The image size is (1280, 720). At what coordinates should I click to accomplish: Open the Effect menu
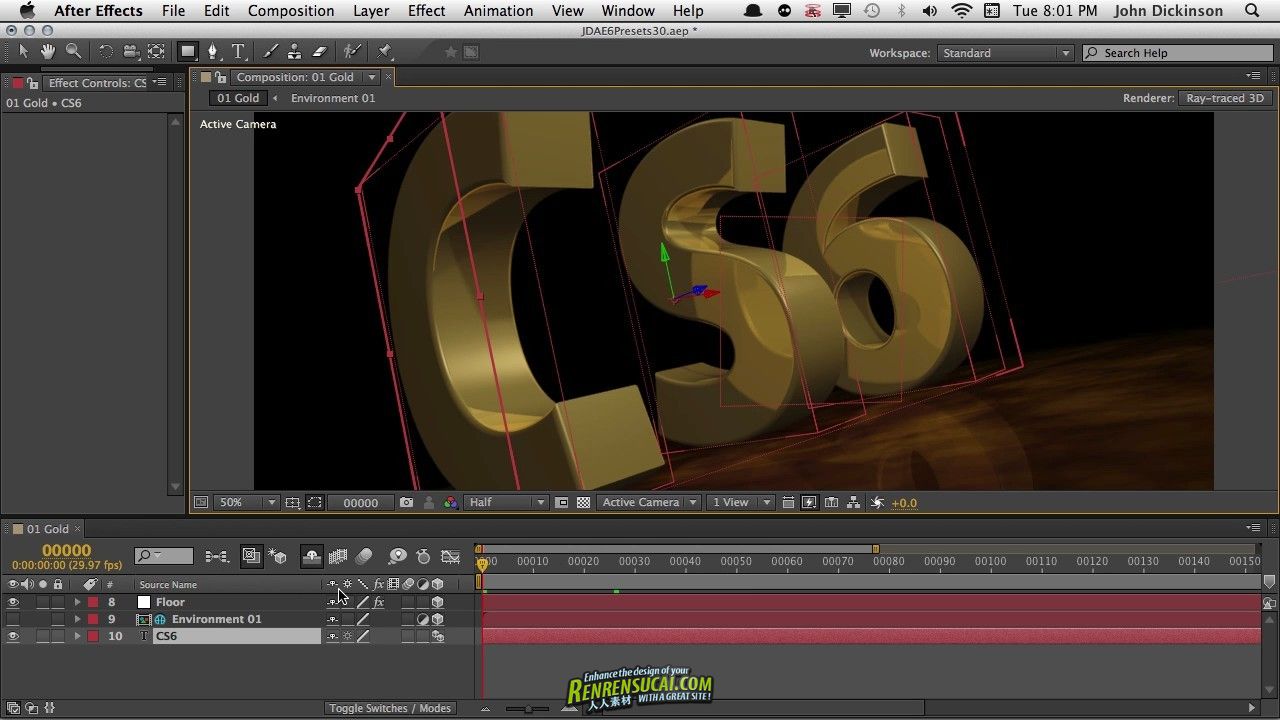[x=426, y=11]
